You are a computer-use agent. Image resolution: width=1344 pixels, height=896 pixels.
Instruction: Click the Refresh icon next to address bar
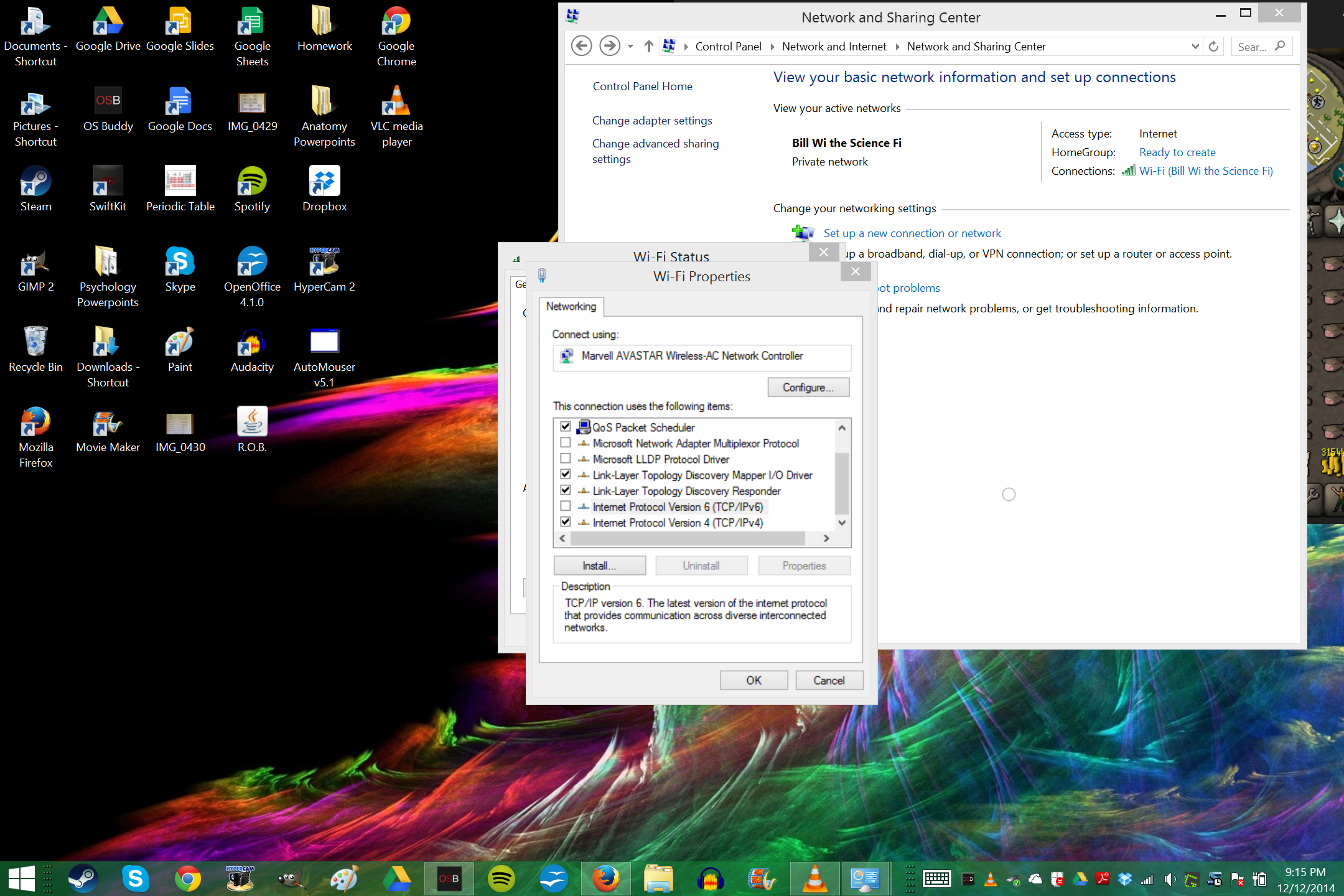pyautogui.click(x=1213, y=46)
